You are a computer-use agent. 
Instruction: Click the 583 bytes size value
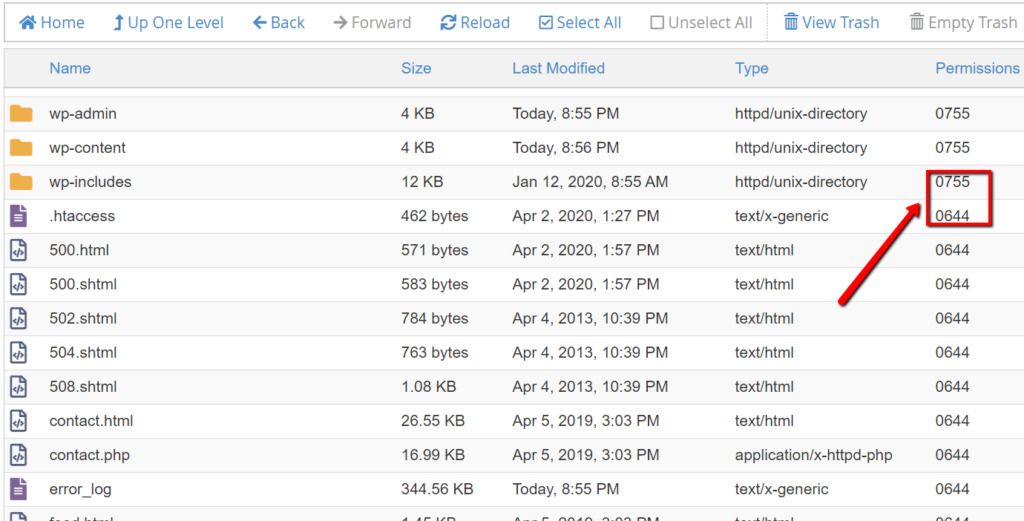point(434,284)
